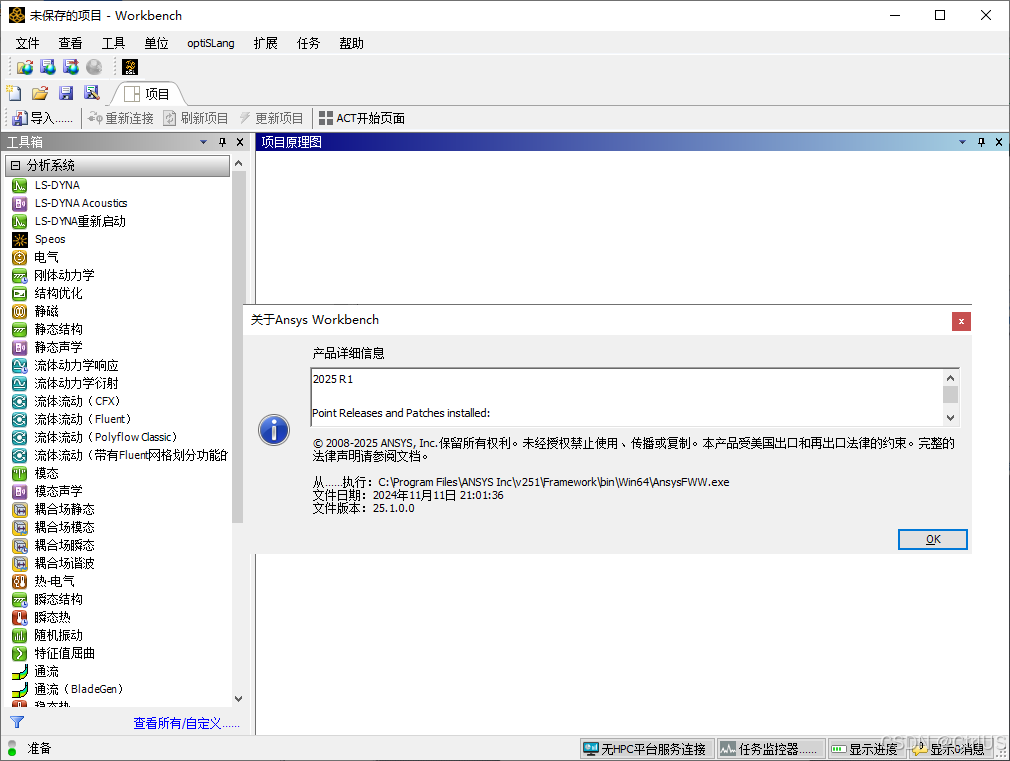Viewport: 1010px width, 761px height.
Task: Collapse the 分析系统 group
Action: tap(16, 166)
